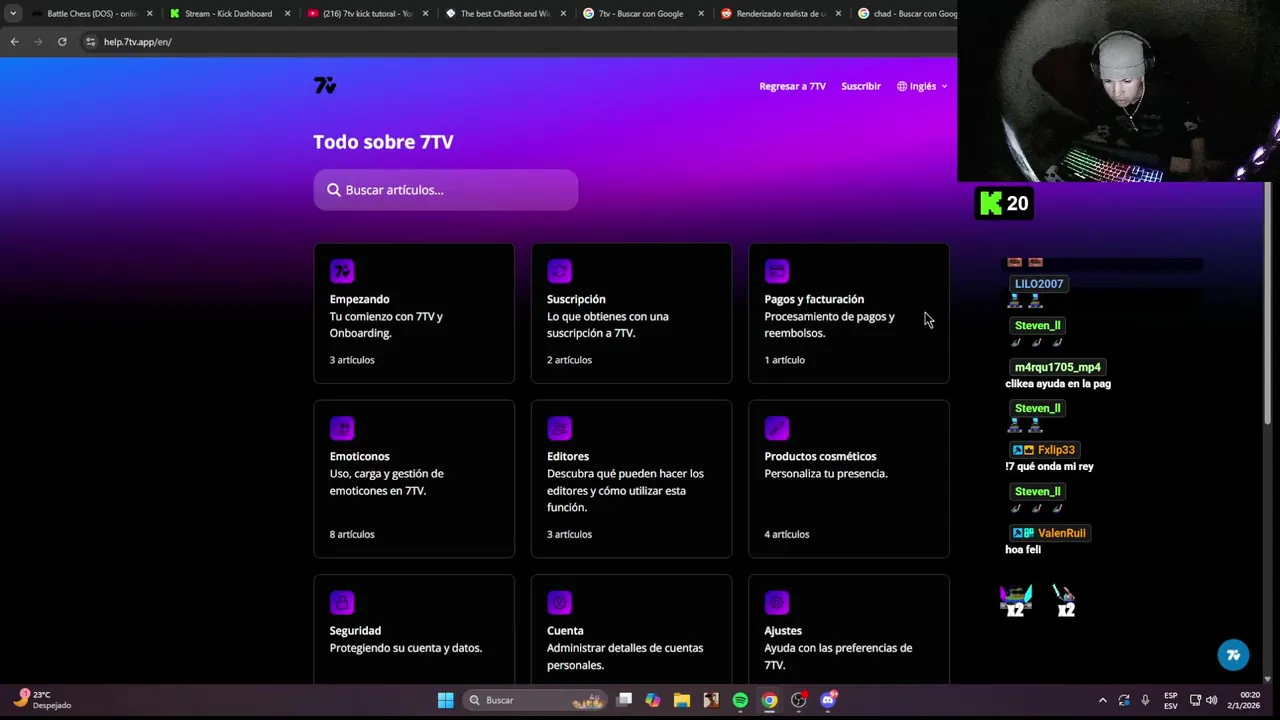
Task: Click the Windows taskbar Buscar search box
Action: 535,700
